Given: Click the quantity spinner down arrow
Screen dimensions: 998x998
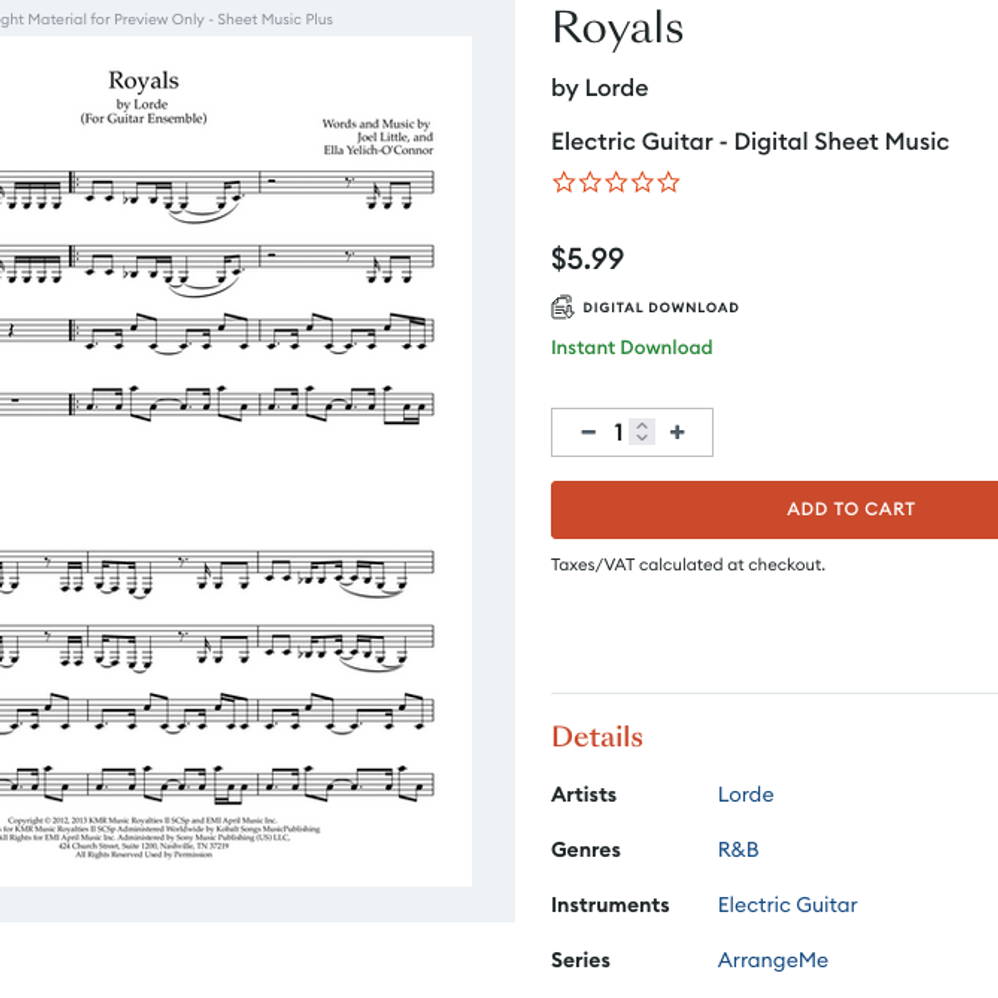Looking at the screenshot, I should (642, 437).
